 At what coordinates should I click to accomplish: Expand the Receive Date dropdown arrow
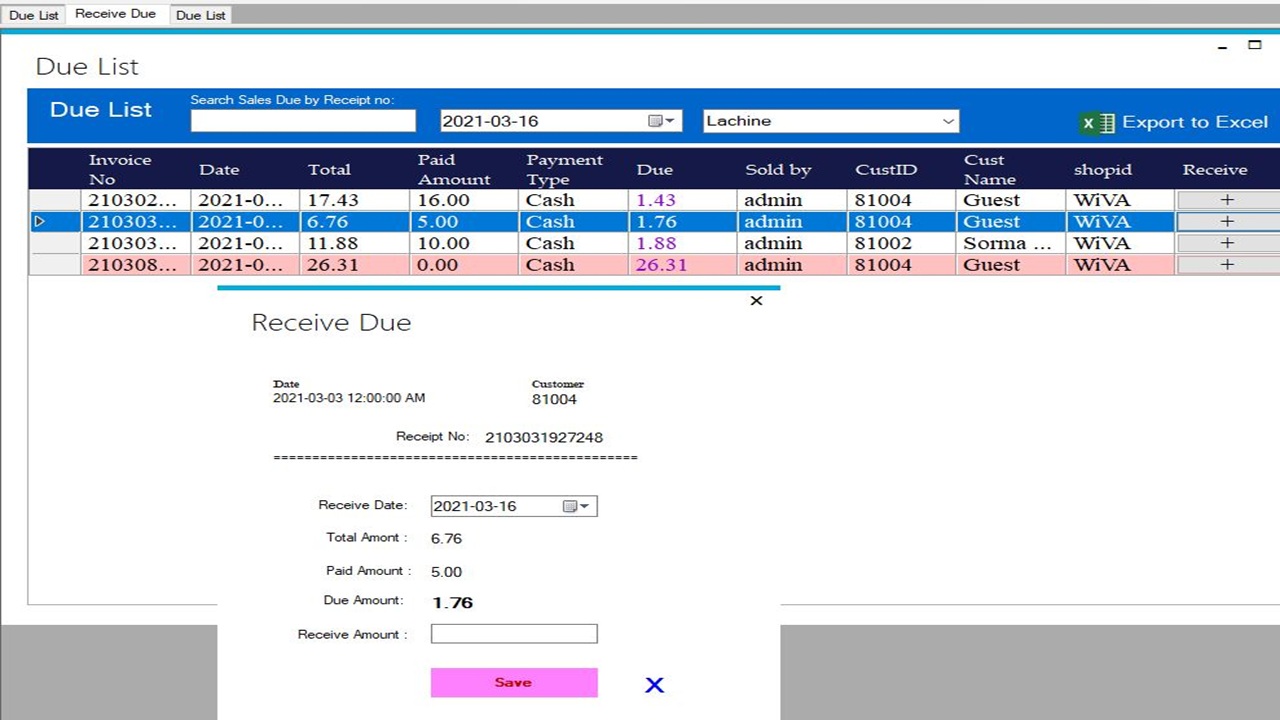[x=587, y=505]
